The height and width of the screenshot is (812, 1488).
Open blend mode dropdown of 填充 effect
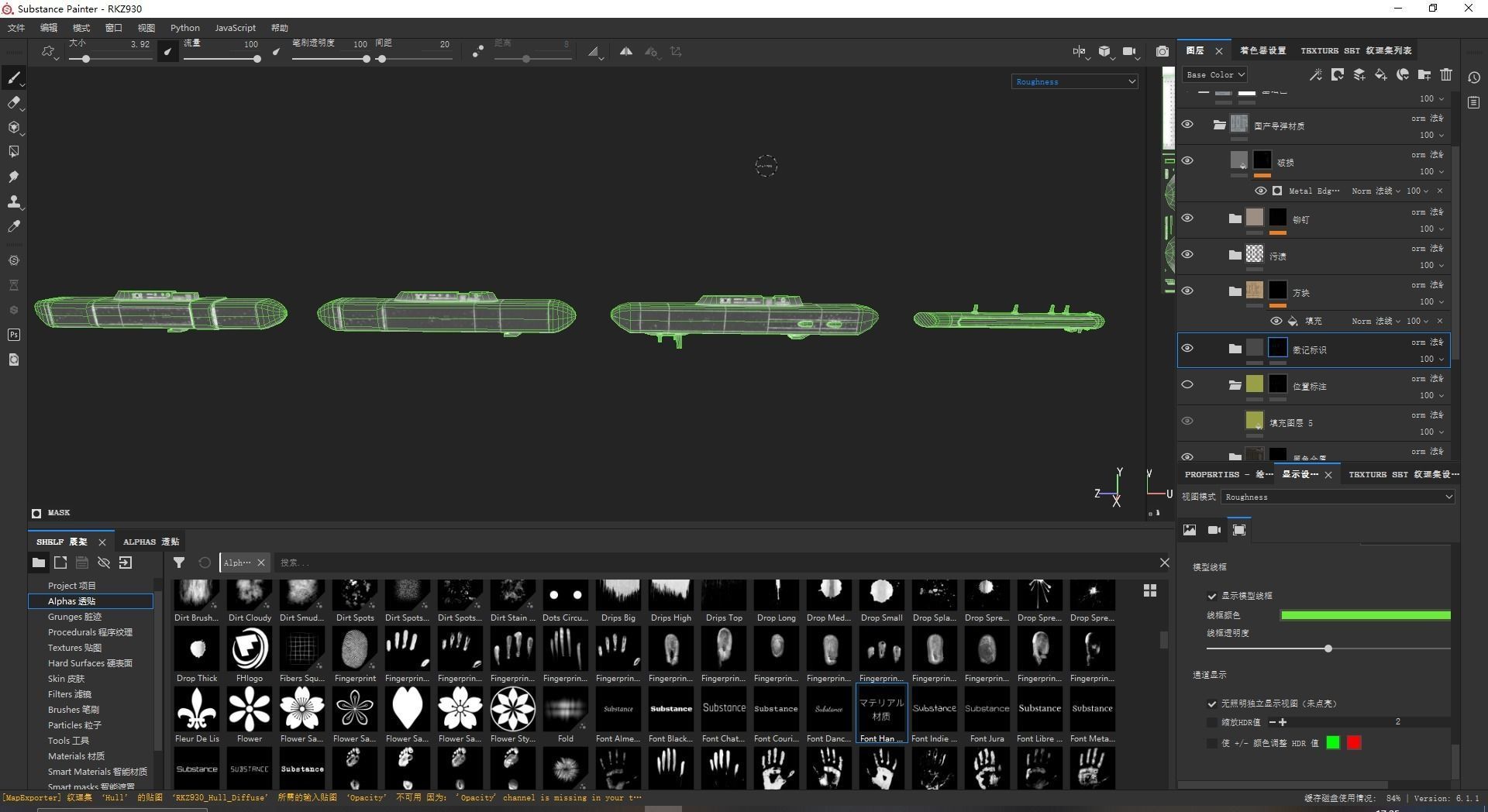[x=1376, y=321]
